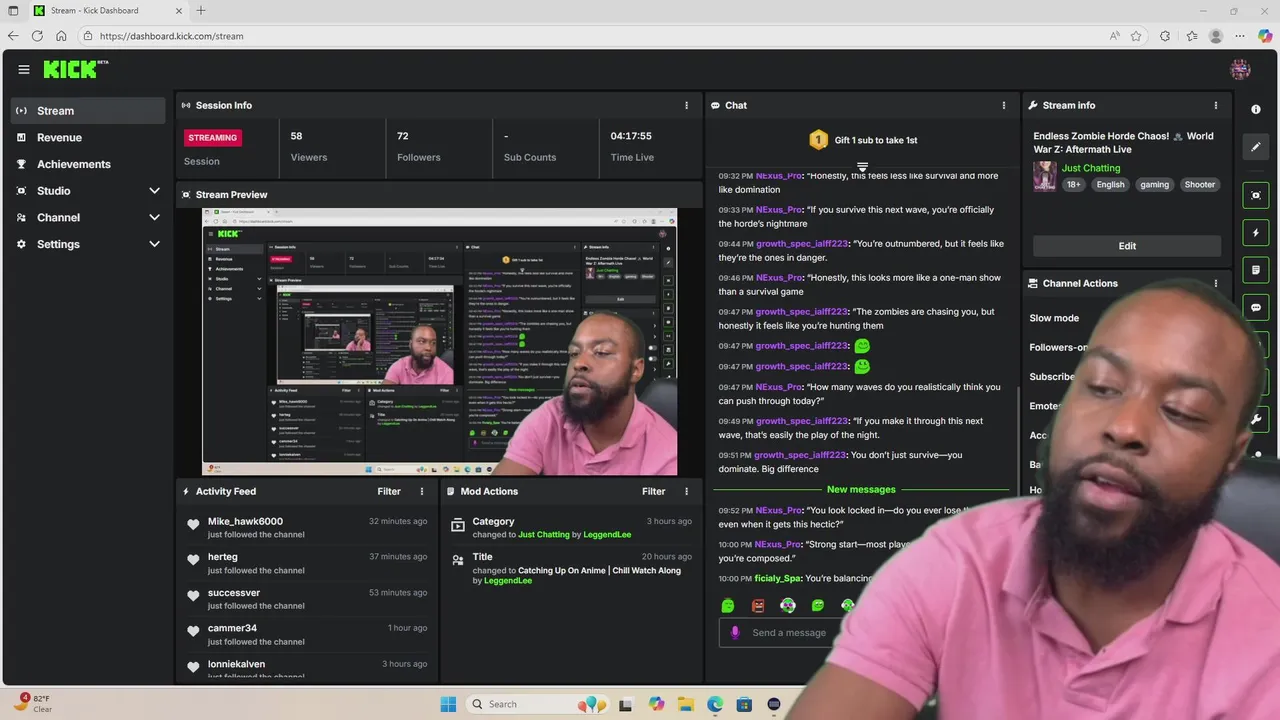
Task: Click the Title change icon in Mod Actions
Action: point(457,560)
